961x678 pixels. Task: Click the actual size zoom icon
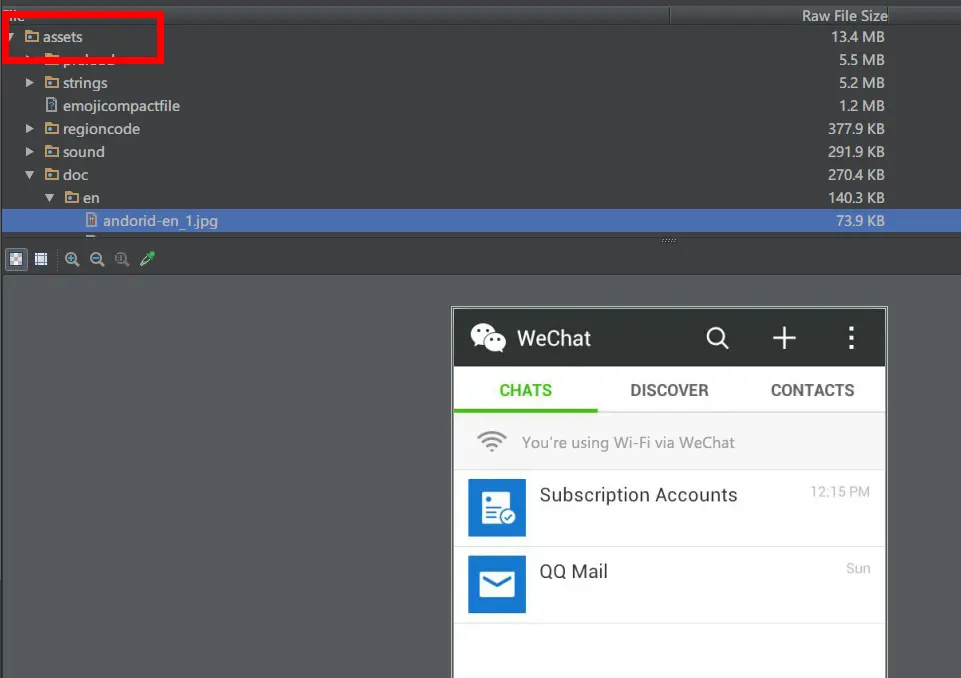(x=122, y=259)
